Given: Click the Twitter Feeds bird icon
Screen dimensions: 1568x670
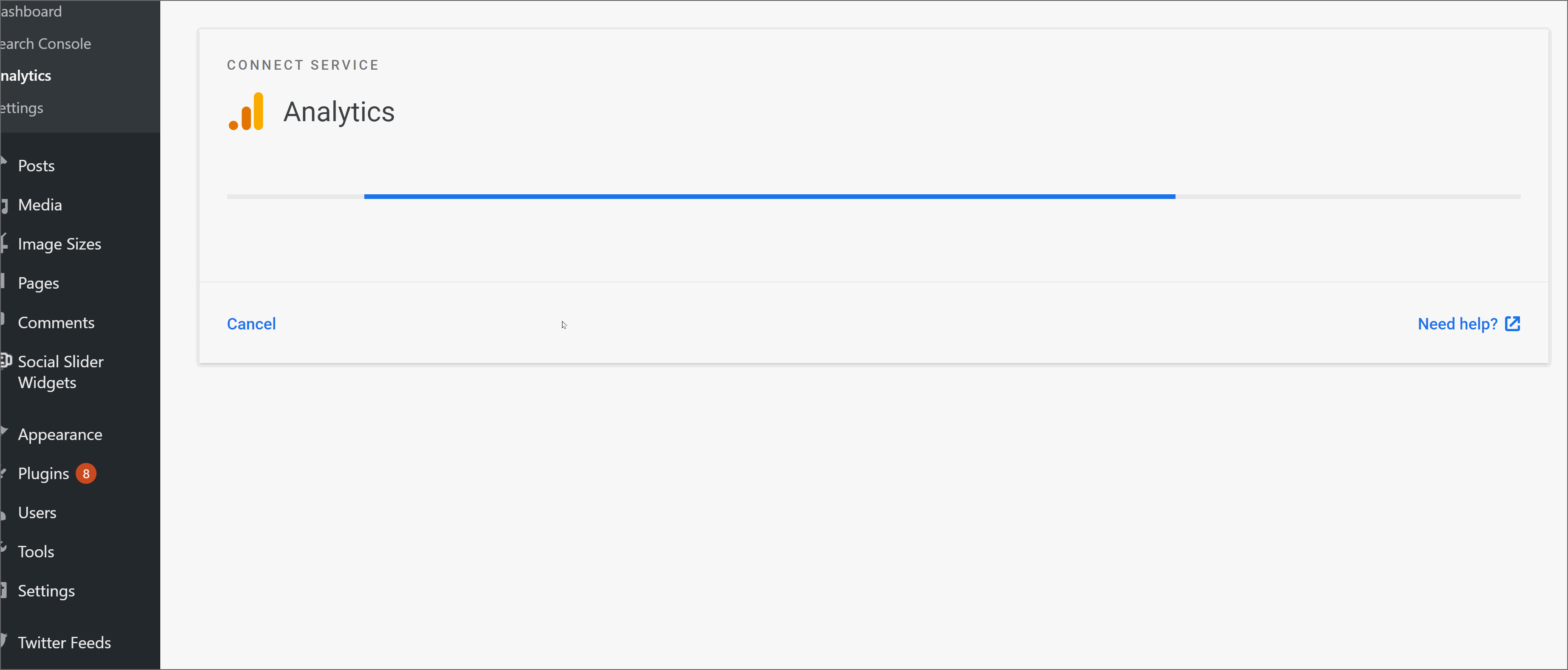Looking at the screenshot, I should 3,642.
